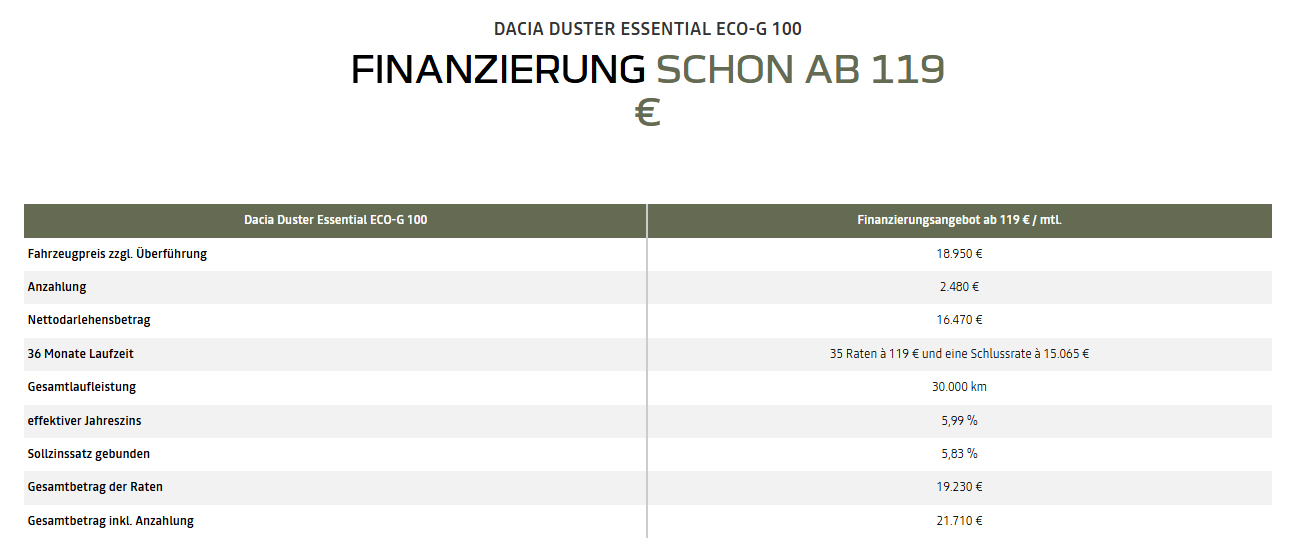This screenshot has height=546, width=1305.
Task: Select the Anzahlung row label
Action: click(57, 287)
